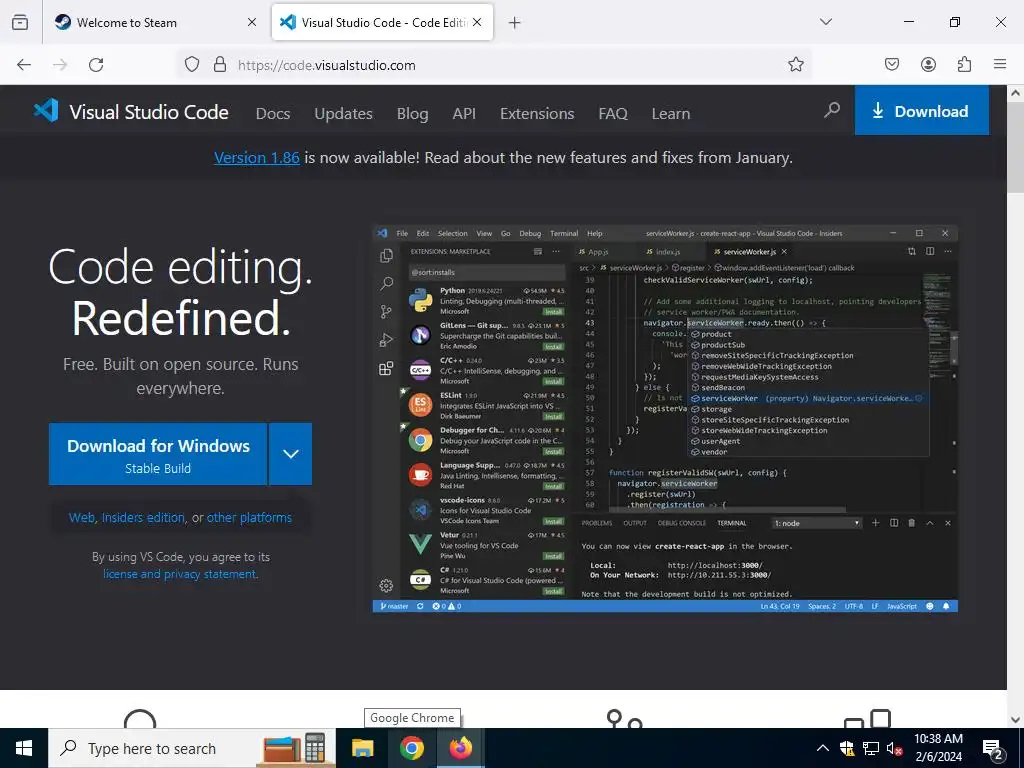This screenshot has width=1024, height=768.
Task: Open the Firefox application hamburger menu
Action: click(x=1000, y=64)
